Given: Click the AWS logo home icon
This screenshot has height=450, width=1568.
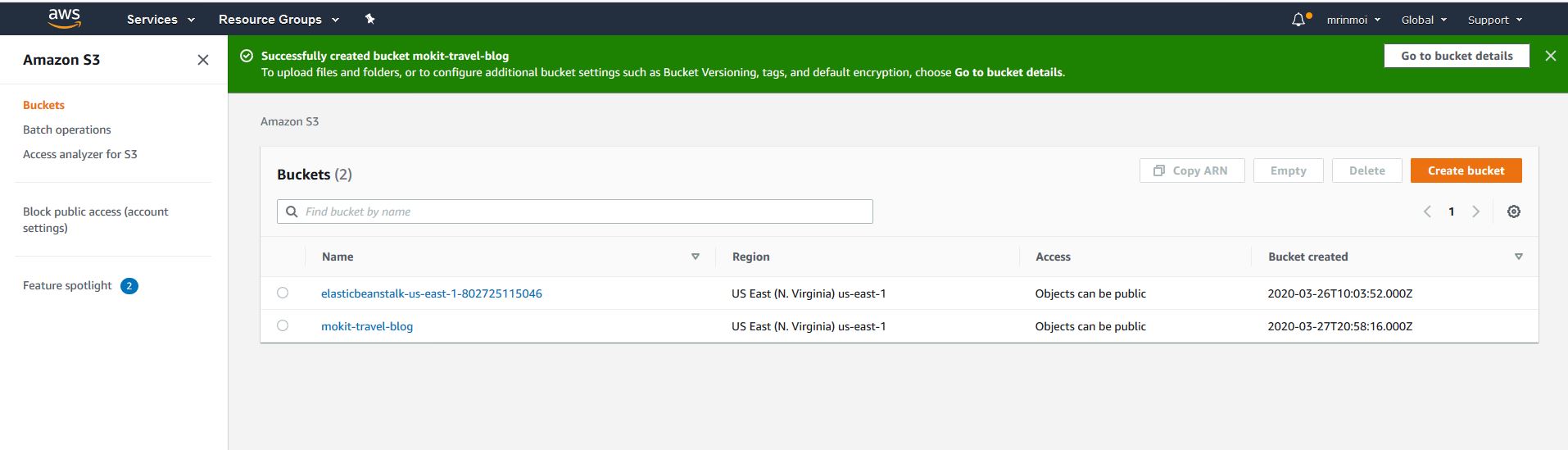Looking at the screenshot, I should [x=64, y=19].
